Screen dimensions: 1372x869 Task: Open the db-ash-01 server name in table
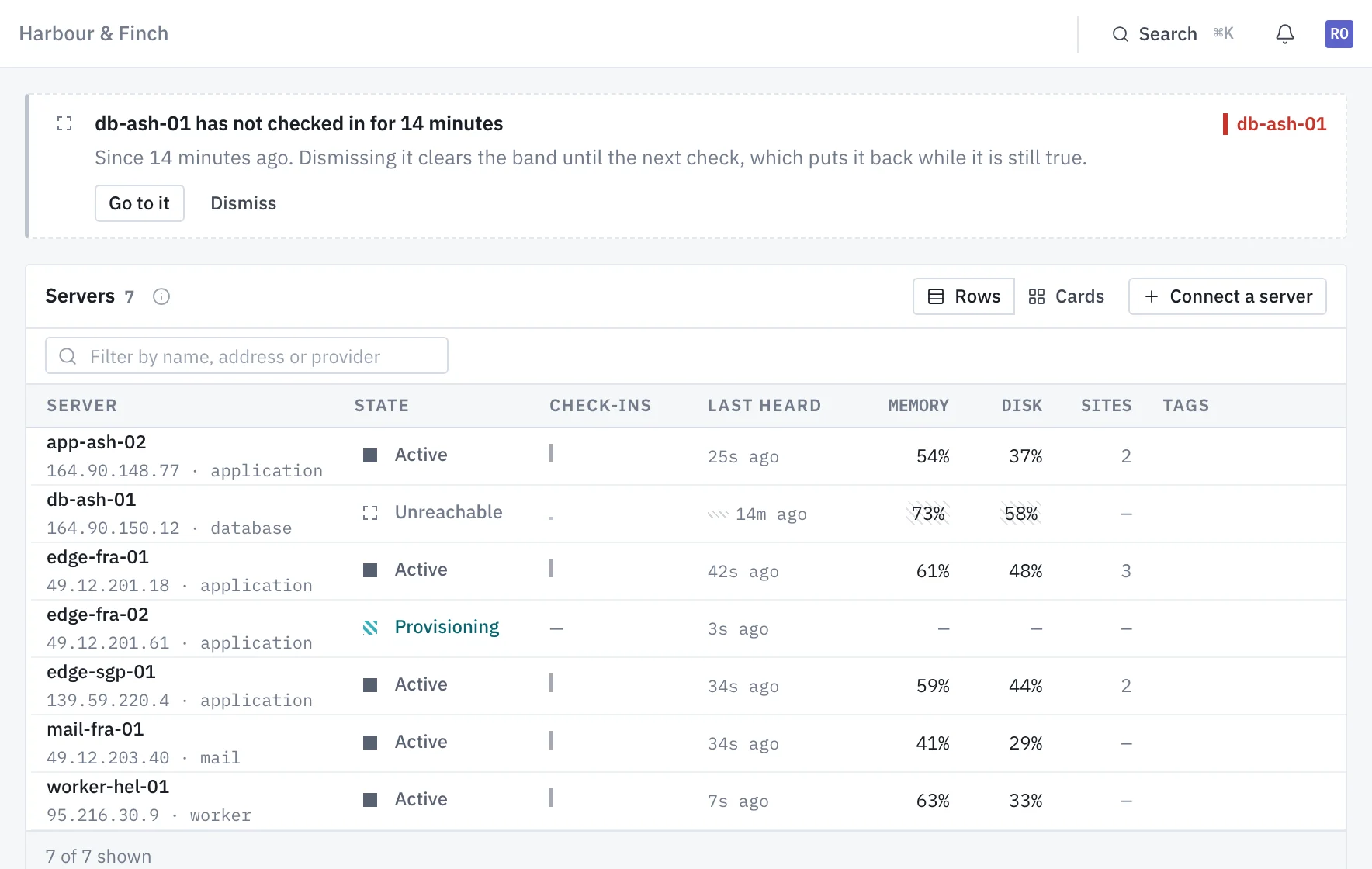(92, 500)
